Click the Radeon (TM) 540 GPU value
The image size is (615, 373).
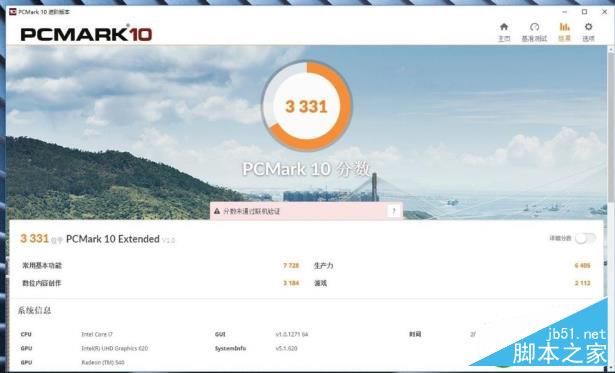point(103,362)
